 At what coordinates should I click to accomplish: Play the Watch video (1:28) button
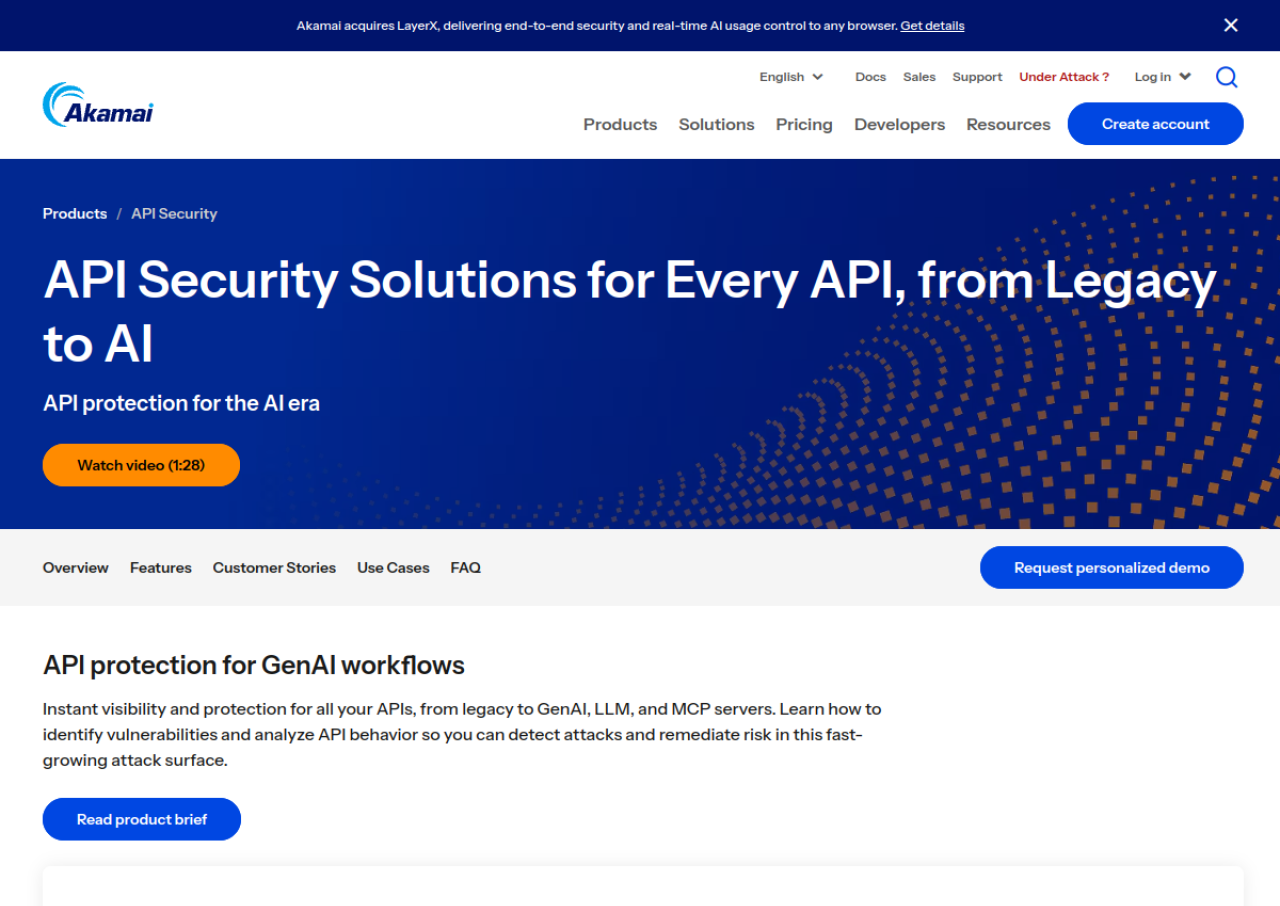(141, 465)
